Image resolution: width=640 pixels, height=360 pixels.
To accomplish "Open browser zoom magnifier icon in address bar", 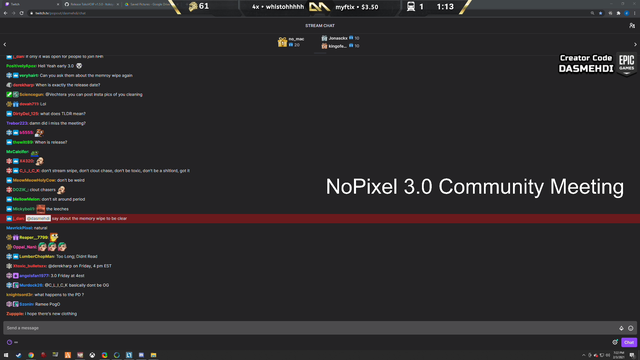I will click(x=592, y=13).
